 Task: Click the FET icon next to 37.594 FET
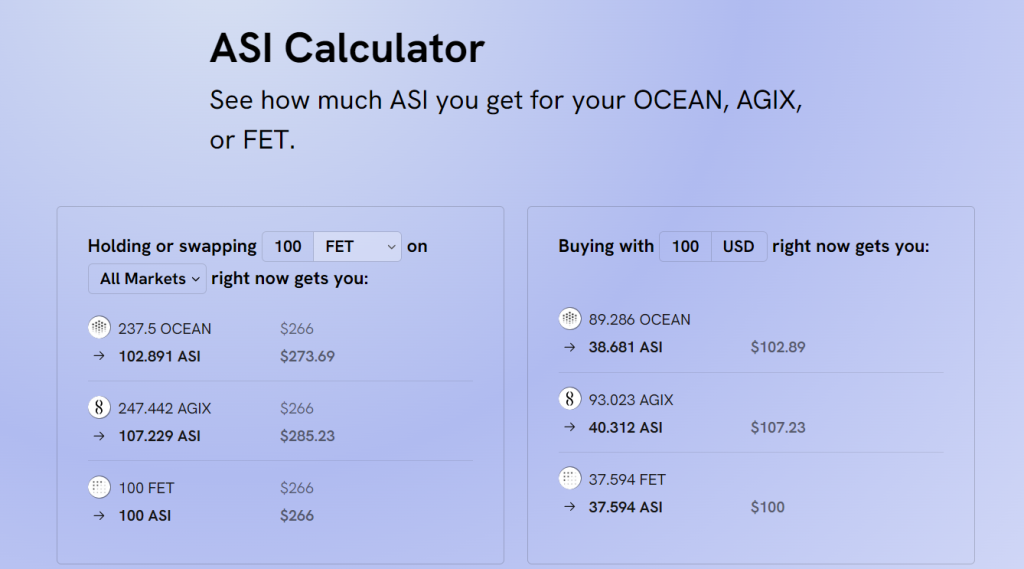pyautogui.click(x=570, y=479)
